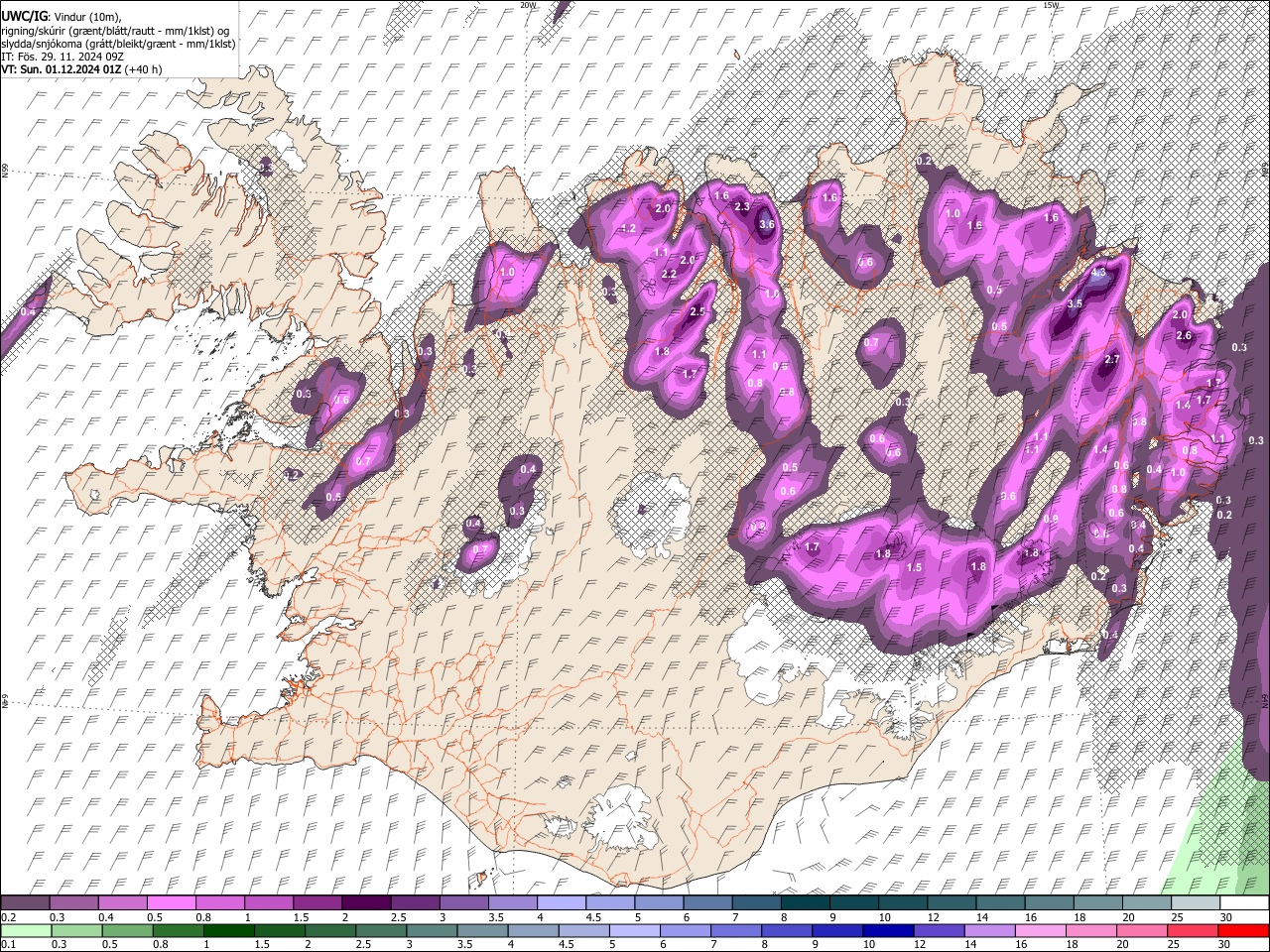Pick lower blue swatch between 7 and 8

click(x=736, y=930)
